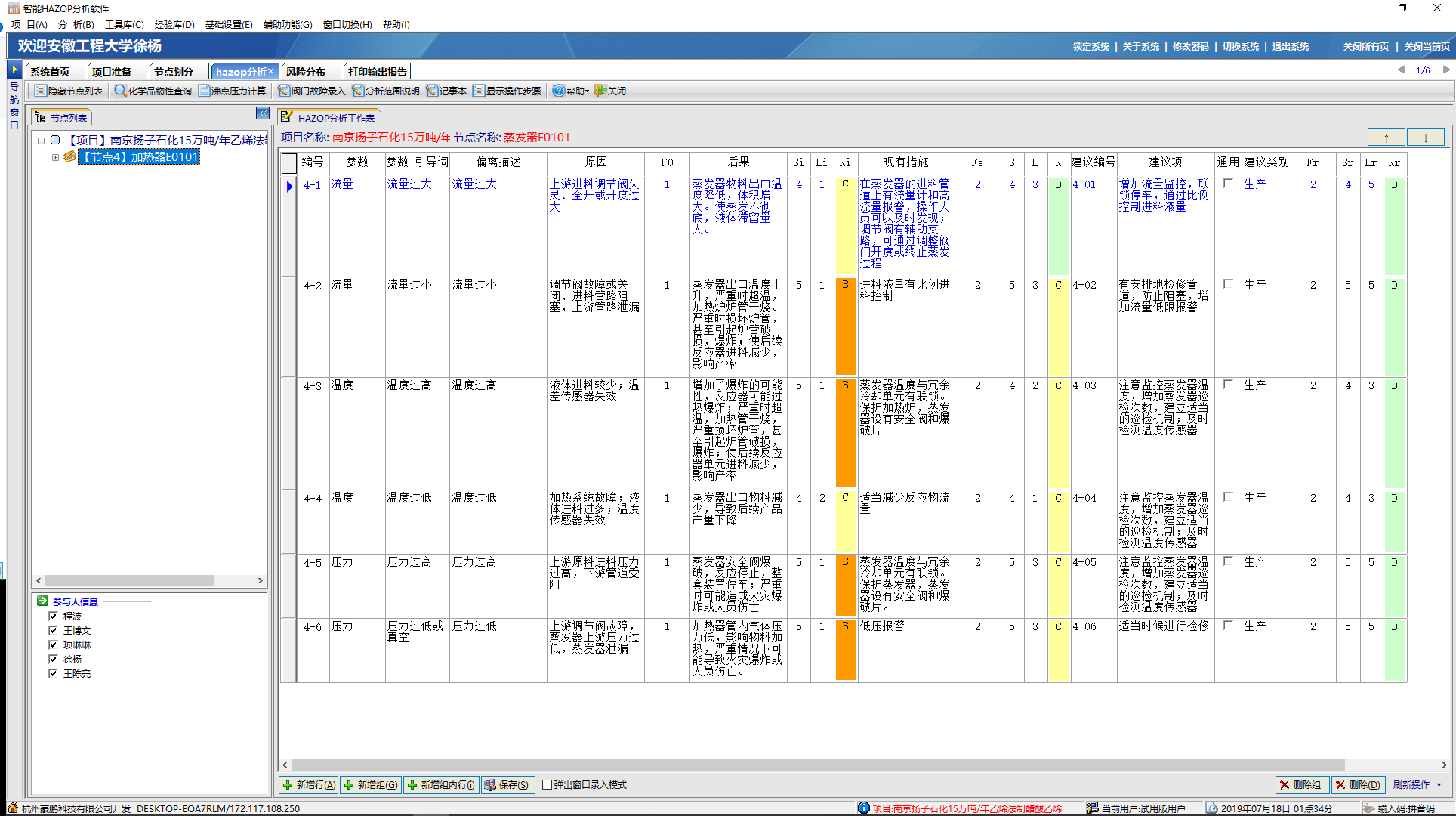Image resolution: width=1456 pixels, height=816 pixels.
Task: Uncheck participant 程波
Action: click(x=53, y=616)
